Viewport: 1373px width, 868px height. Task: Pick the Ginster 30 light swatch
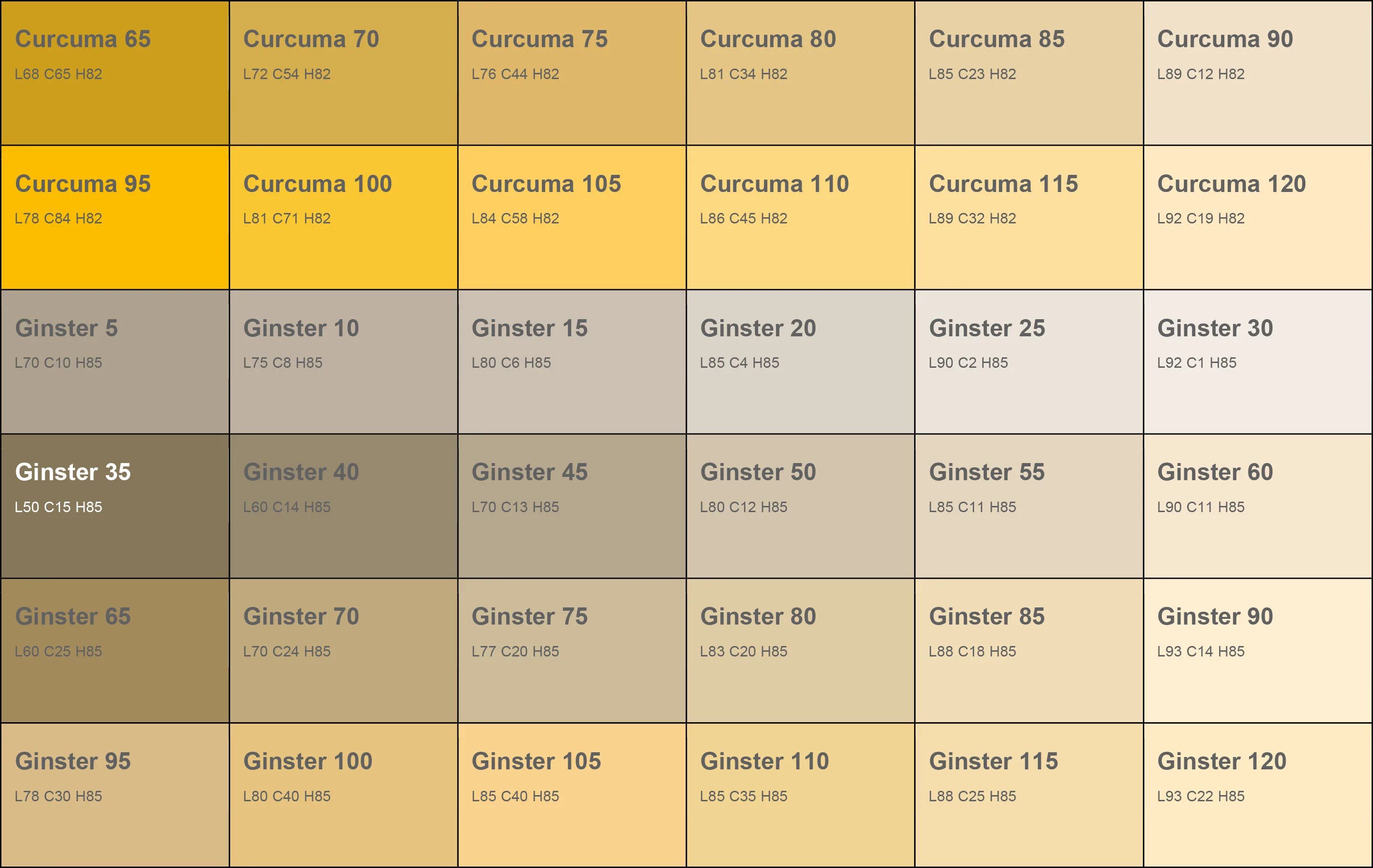(x=1257, y=361)
